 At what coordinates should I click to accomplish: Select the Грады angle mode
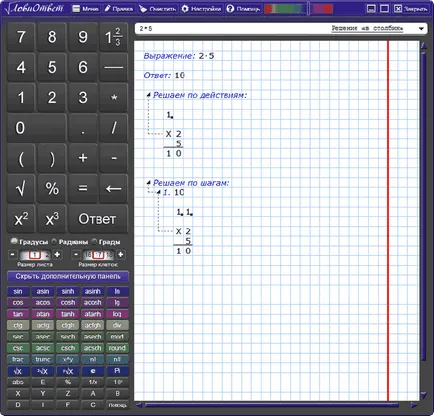pos(94,241)
